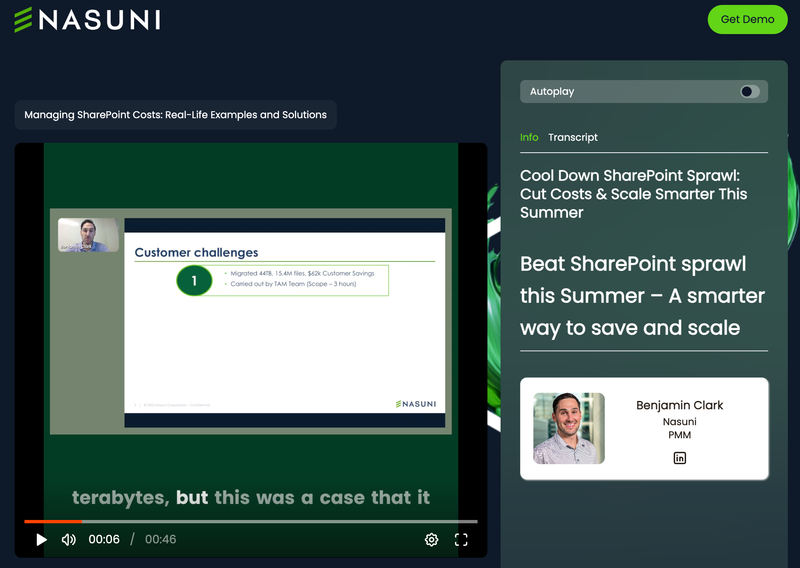Mute the video volume
The width and height of the screenshot is (800, 568).
[69, 539]
